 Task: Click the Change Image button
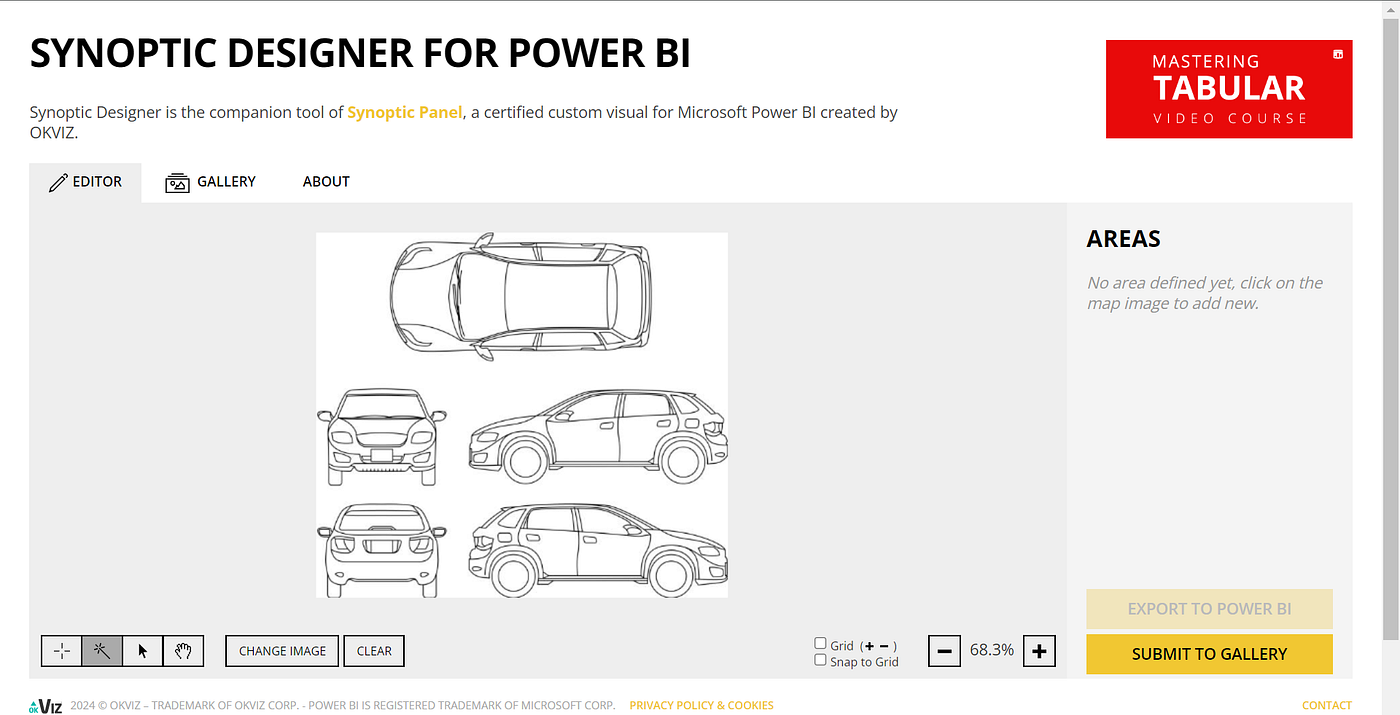[282, 651]
